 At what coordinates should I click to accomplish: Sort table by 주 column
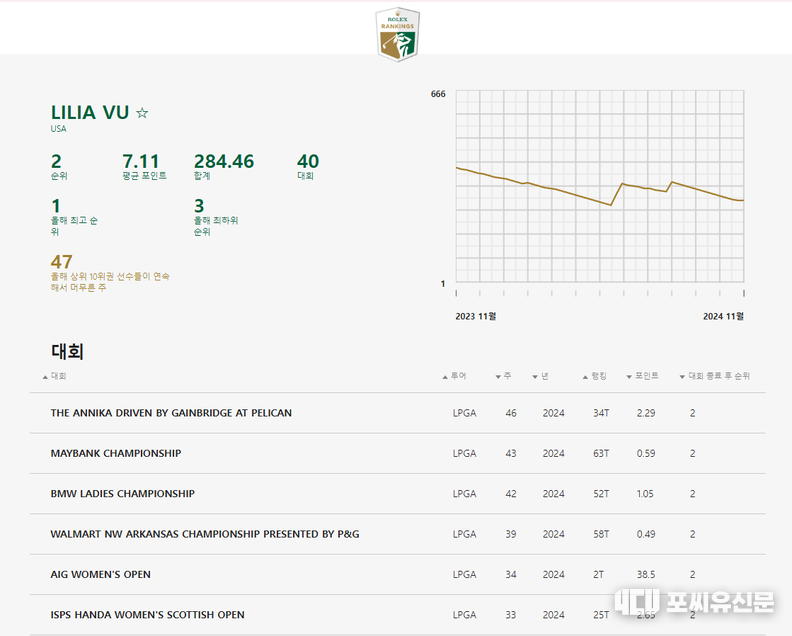[503, 376]
